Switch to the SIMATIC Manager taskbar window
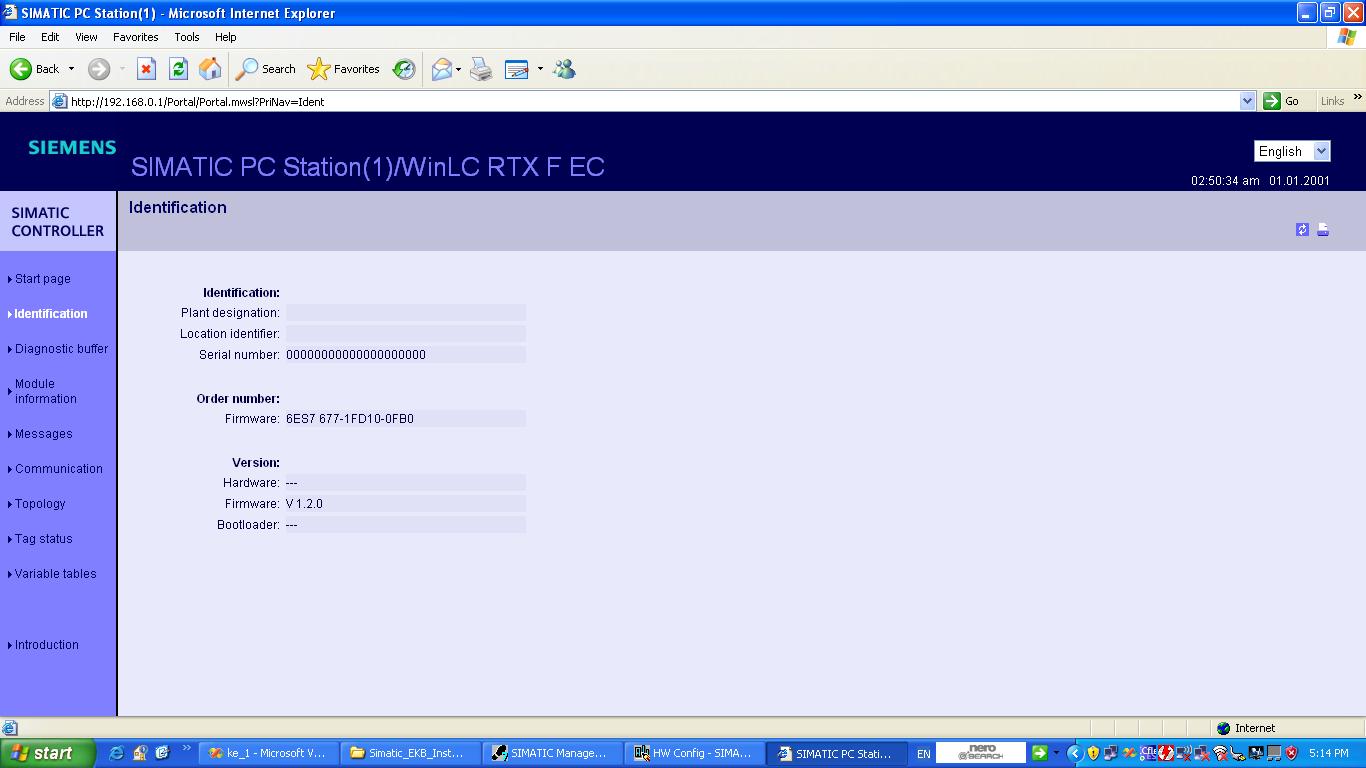1366x768 pixels. (552, 753)
